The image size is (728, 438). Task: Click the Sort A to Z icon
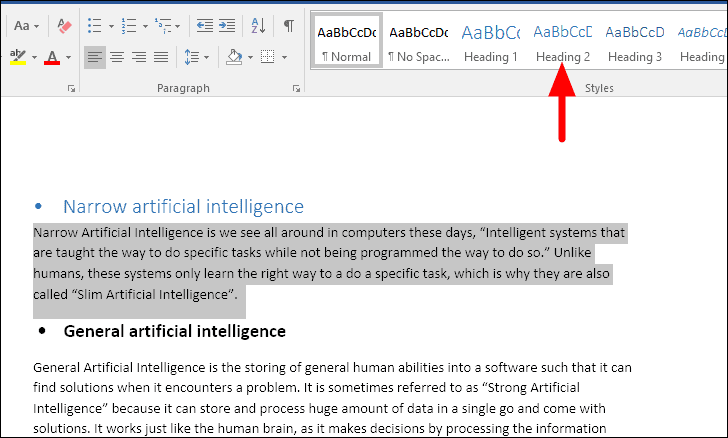point(258,26)
